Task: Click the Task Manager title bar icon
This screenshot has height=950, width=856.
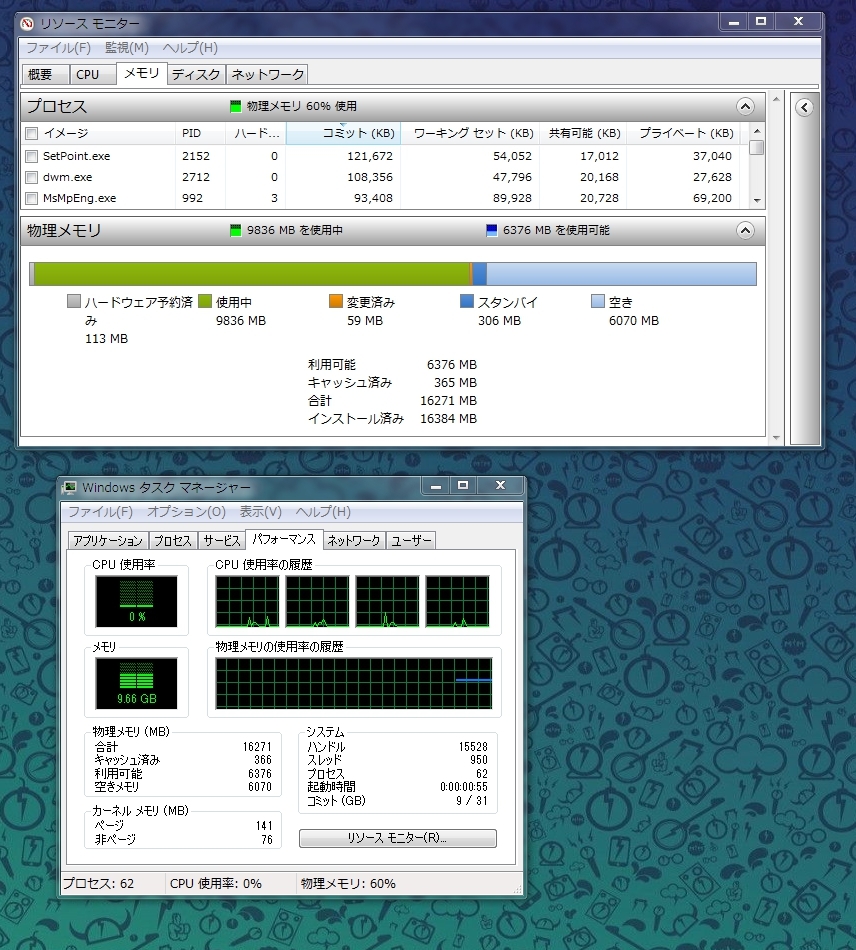Action: pyautogui.click(x=70, y=488)
